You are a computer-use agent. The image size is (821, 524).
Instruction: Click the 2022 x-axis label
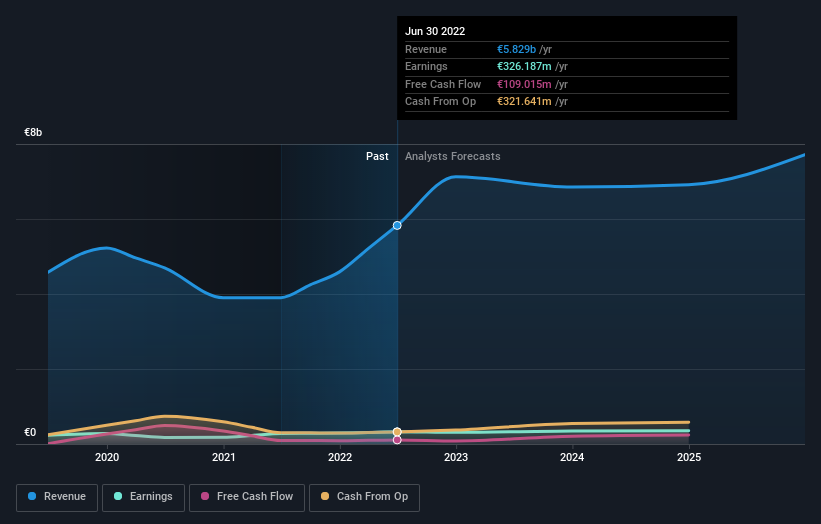coord(340,458)
